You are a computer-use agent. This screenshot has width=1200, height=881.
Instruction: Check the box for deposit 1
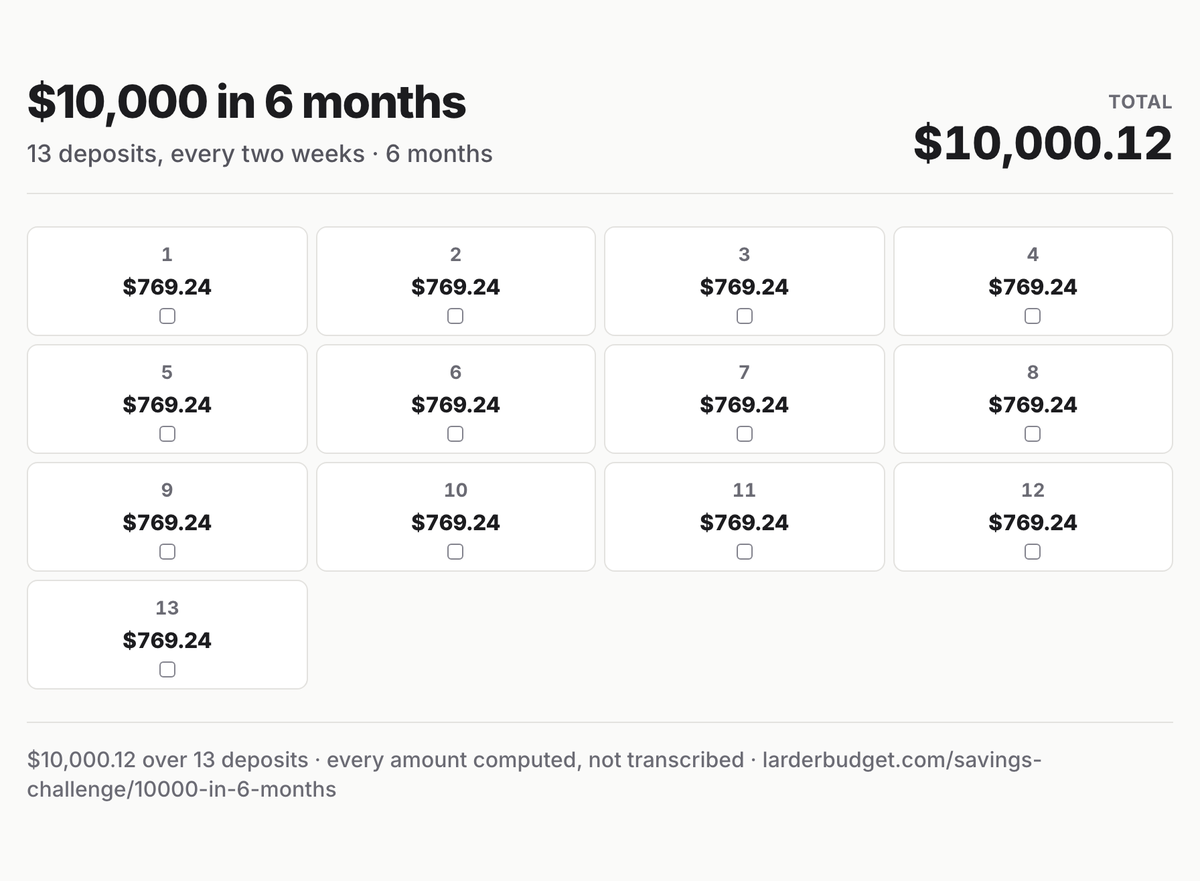click(167, 316)
